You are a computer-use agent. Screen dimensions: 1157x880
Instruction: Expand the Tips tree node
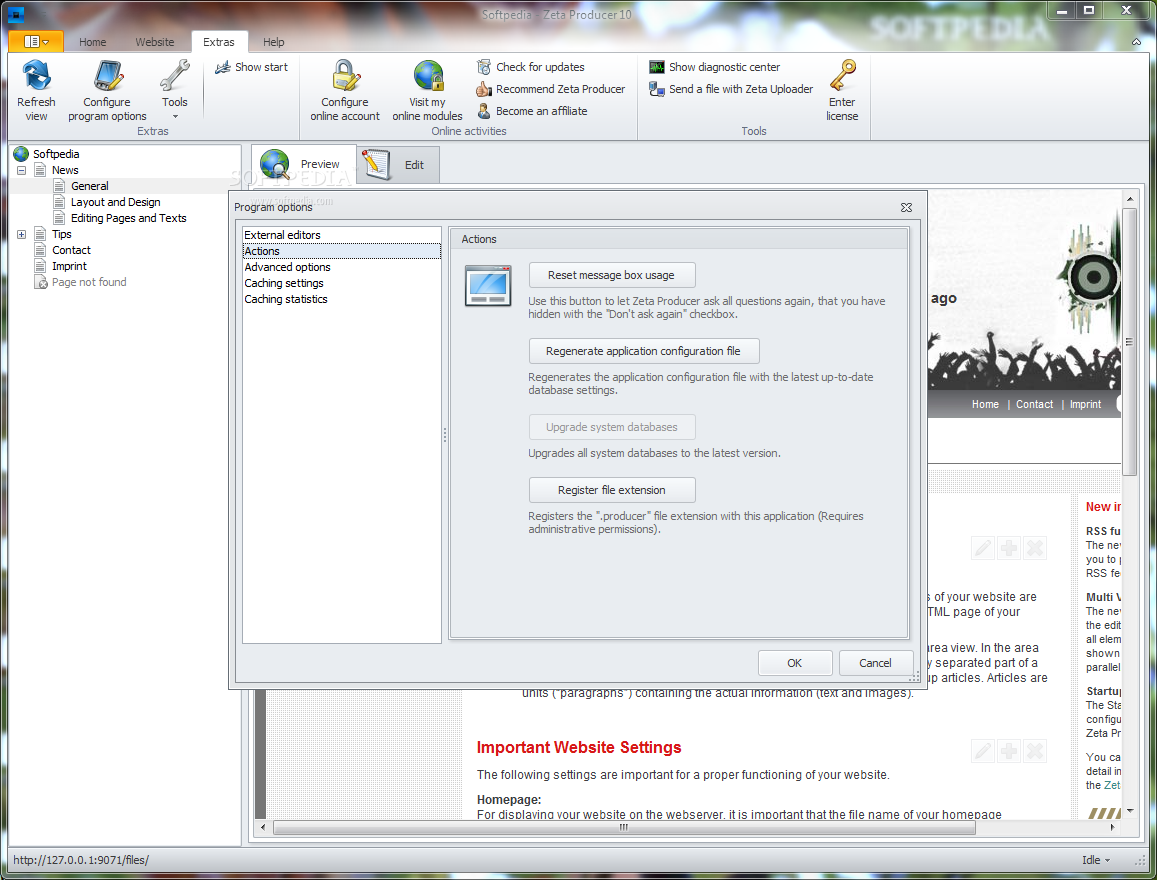21,235
